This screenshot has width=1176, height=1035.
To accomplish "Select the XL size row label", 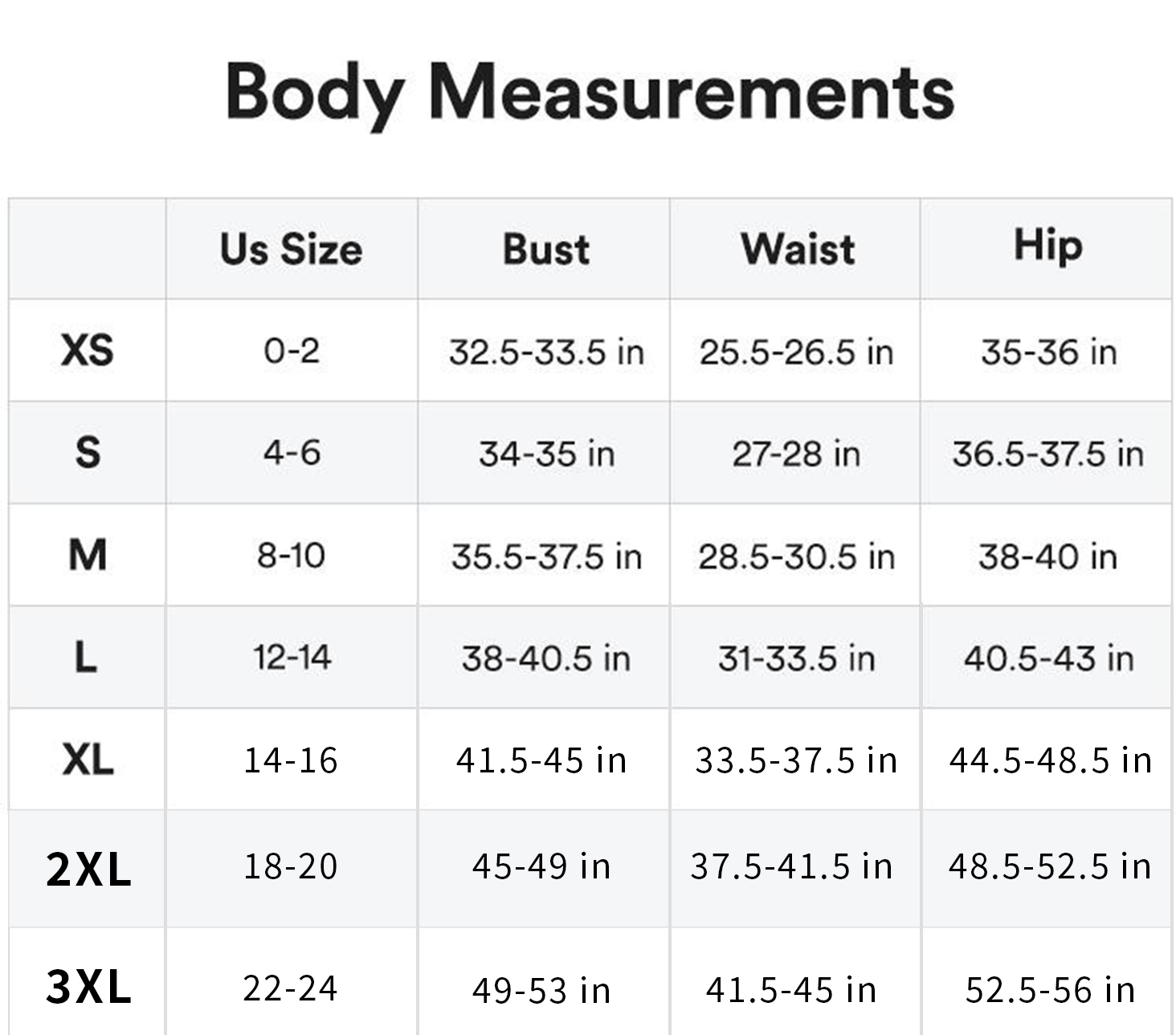I will tap(88, 759).
